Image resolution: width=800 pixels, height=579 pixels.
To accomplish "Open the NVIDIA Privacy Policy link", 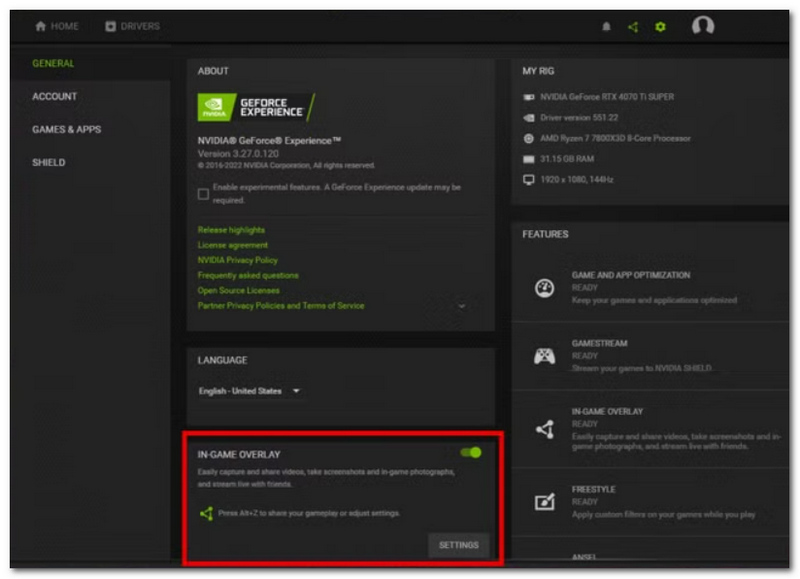I will click(238, 260).
